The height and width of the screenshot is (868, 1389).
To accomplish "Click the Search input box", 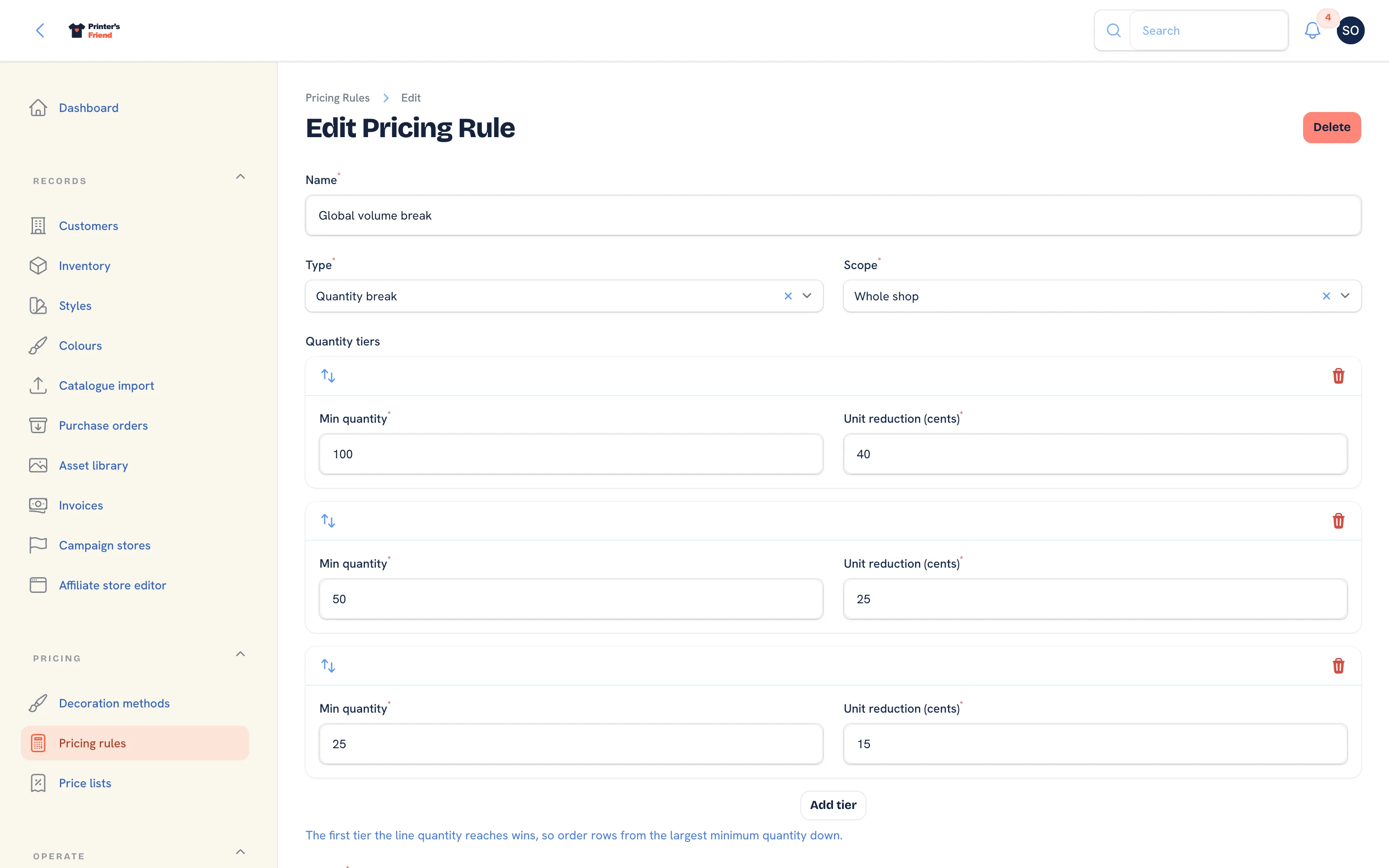I will pos(1209,30).
